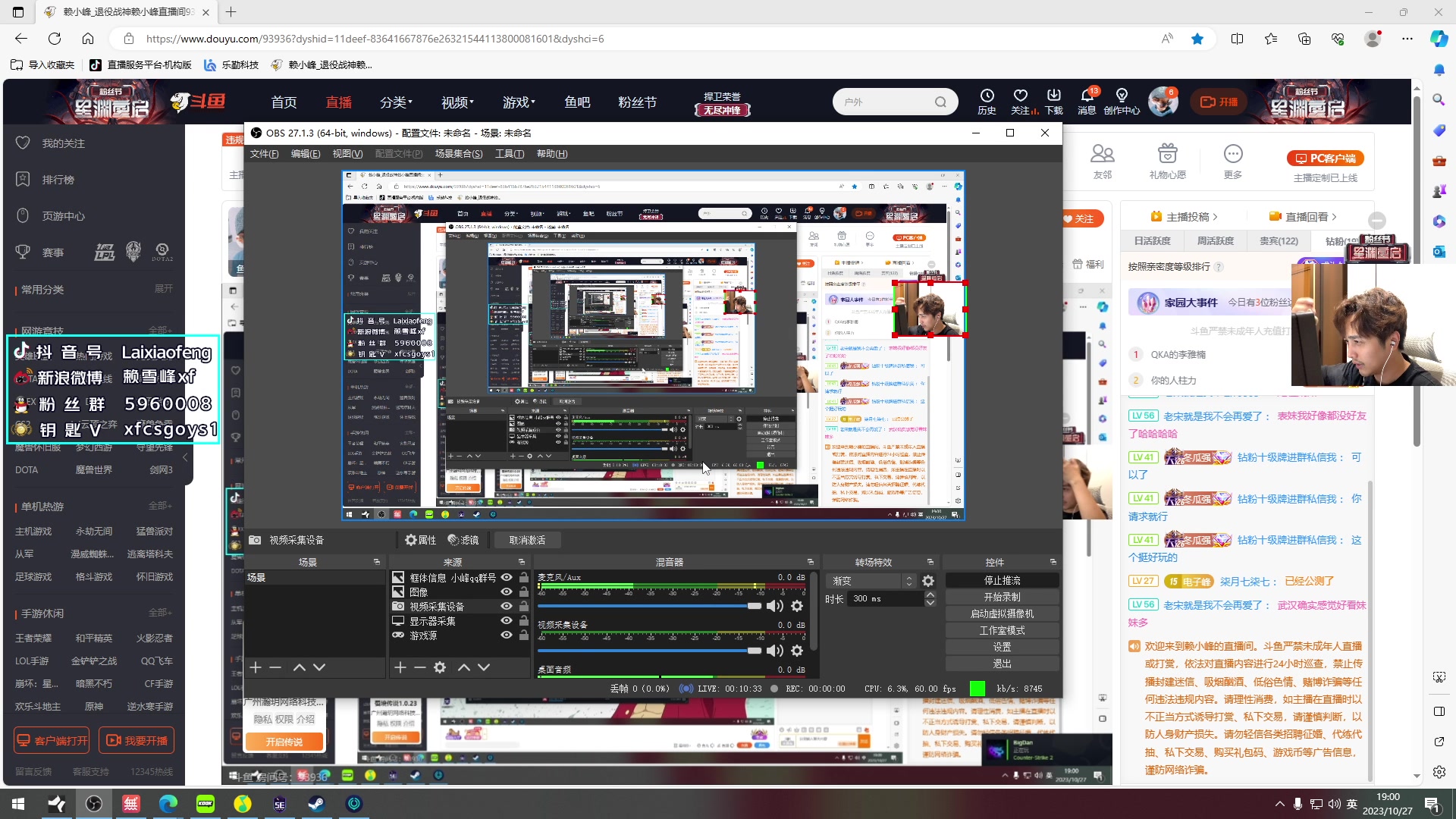1456x819 pixels.
Task: Toggle visibility of 框体信息 小峰qq群号 source
Action: pyautogui.click(x=507, y=578)
